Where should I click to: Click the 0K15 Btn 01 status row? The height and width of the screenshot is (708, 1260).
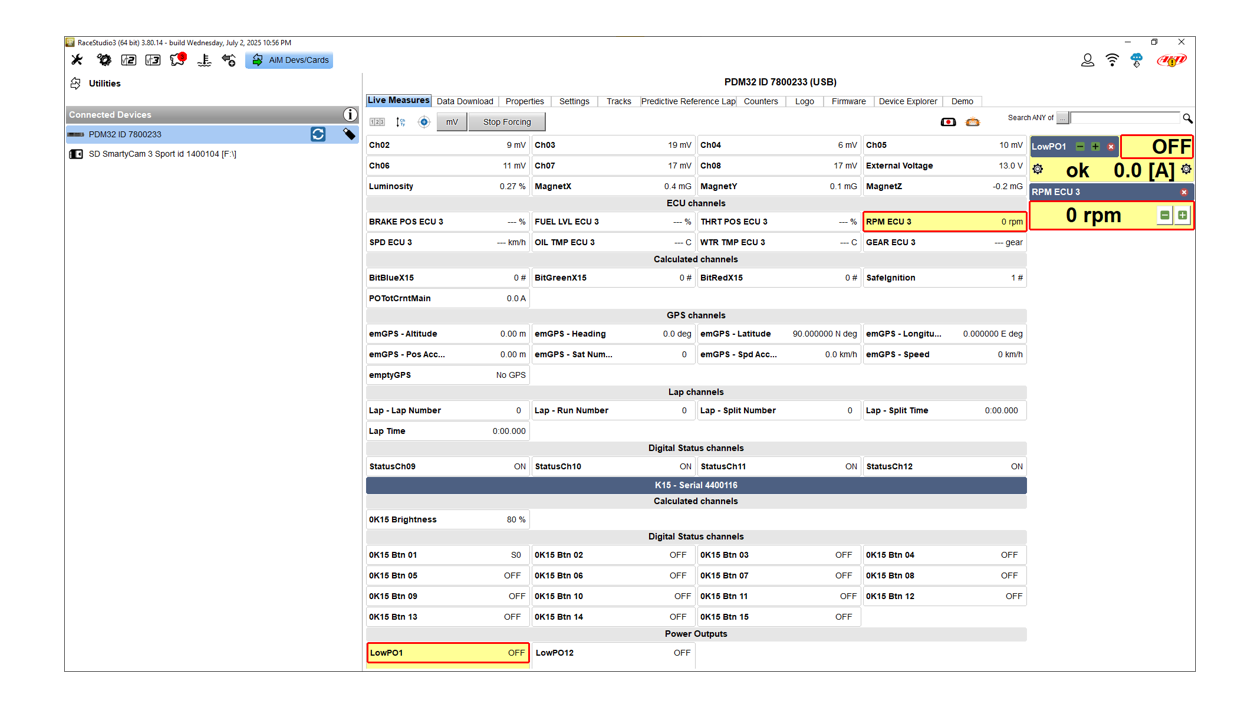(448, 555)
